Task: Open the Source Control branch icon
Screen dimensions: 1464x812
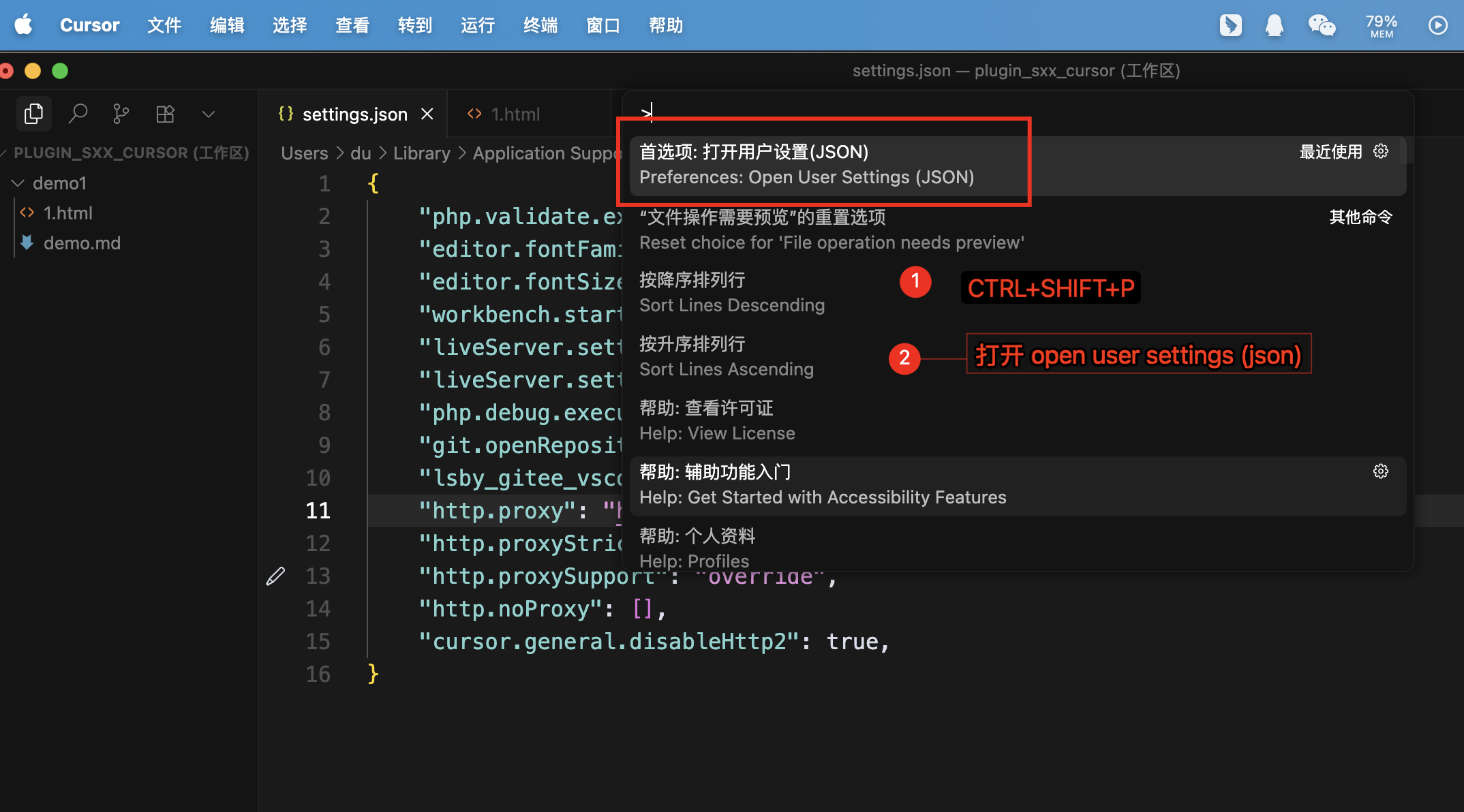Action: coord(121,114)
